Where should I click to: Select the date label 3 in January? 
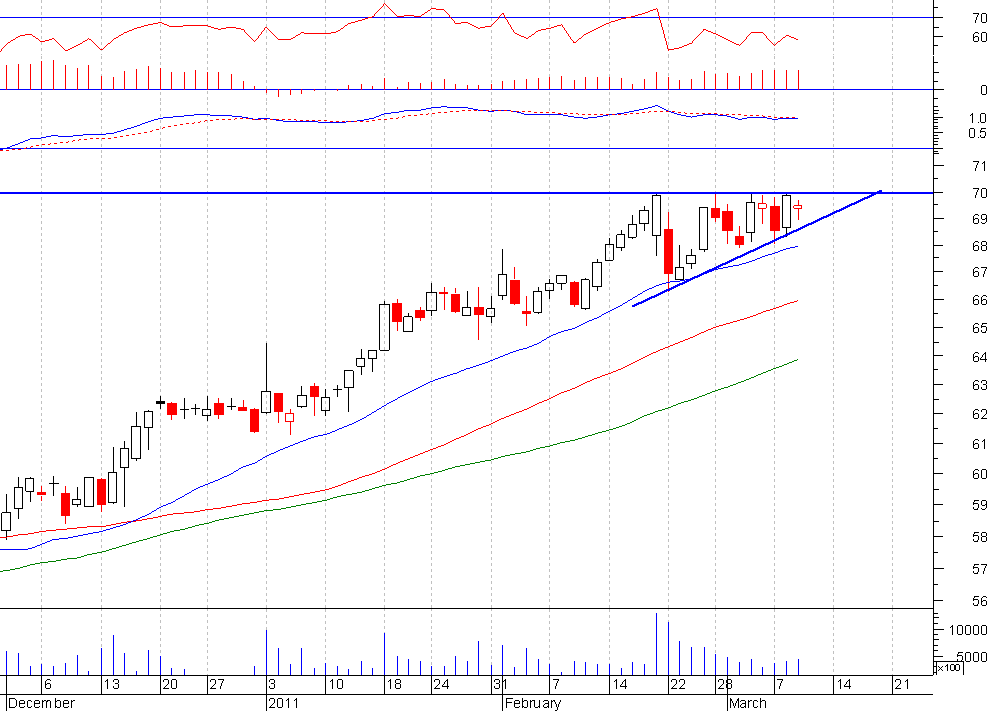click(x=272, y=684)
